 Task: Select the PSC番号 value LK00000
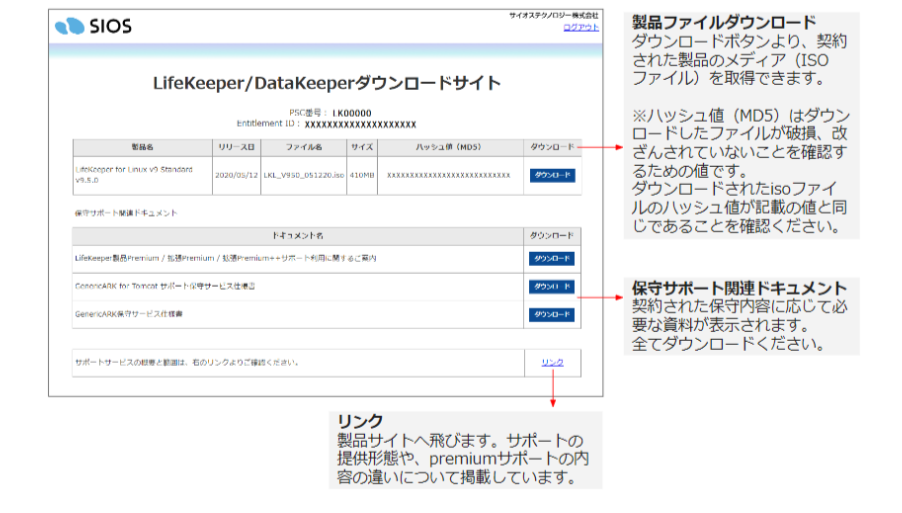click(x=352, y=113)
